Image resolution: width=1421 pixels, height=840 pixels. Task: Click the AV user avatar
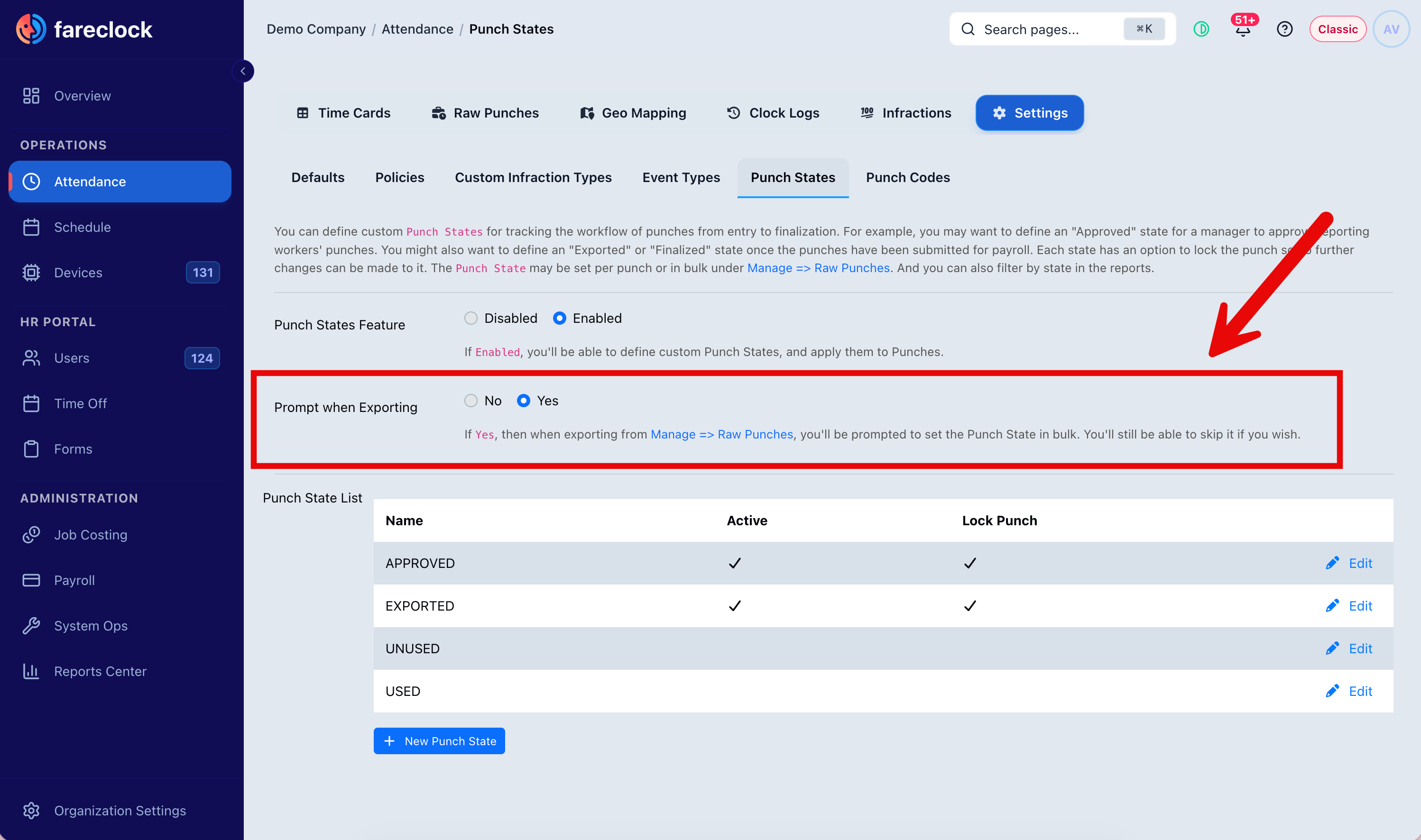pos(1391,29)
